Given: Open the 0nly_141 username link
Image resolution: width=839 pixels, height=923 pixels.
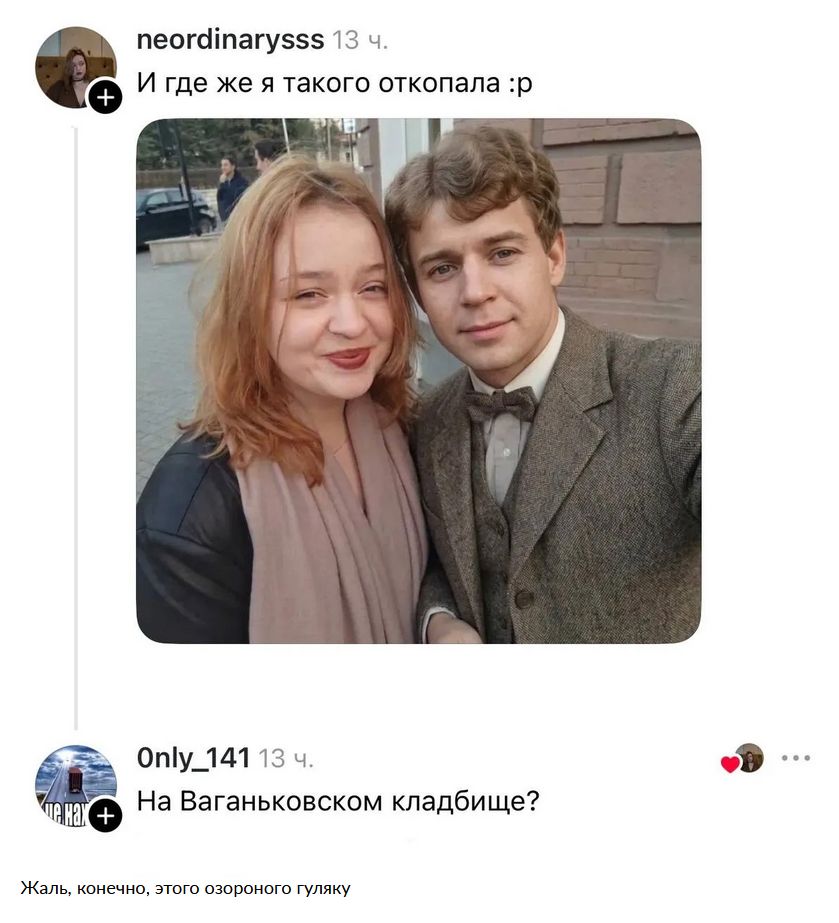Looking at the screenshot, I should (194, 758).
